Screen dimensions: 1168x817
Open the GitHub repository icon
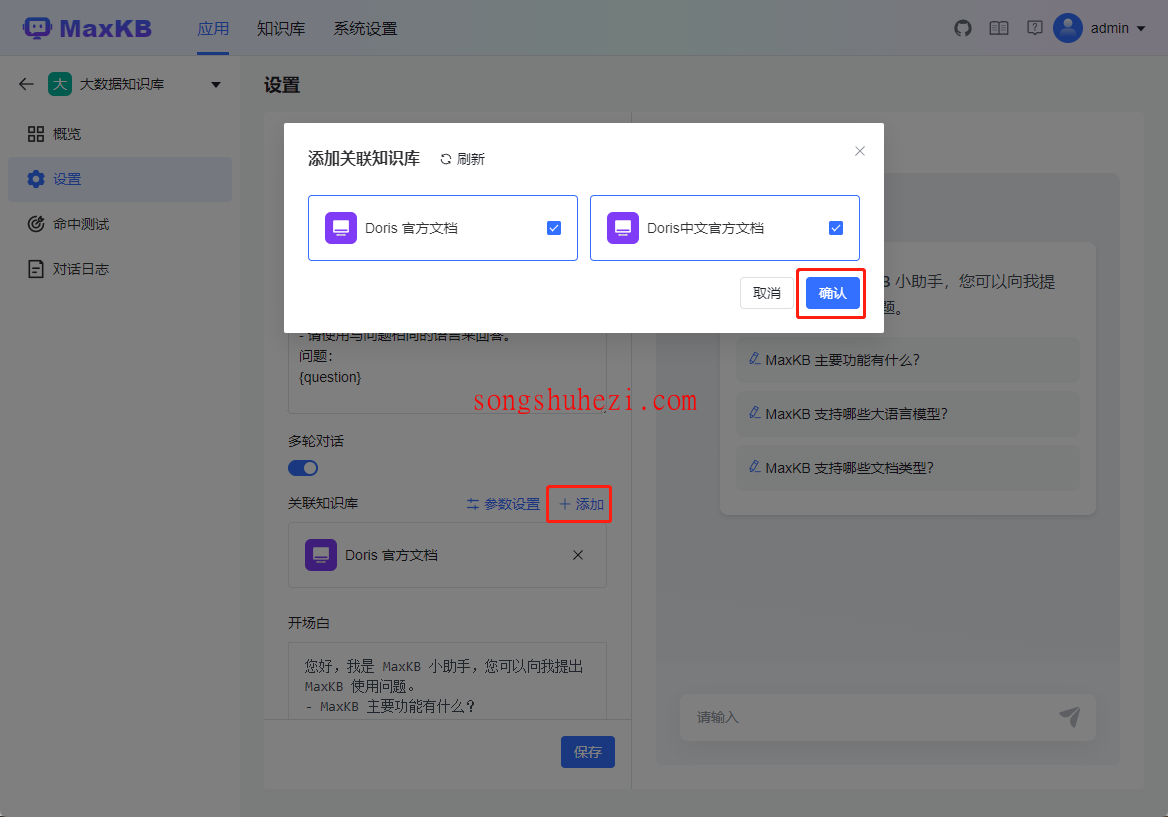tap(963, 28)
